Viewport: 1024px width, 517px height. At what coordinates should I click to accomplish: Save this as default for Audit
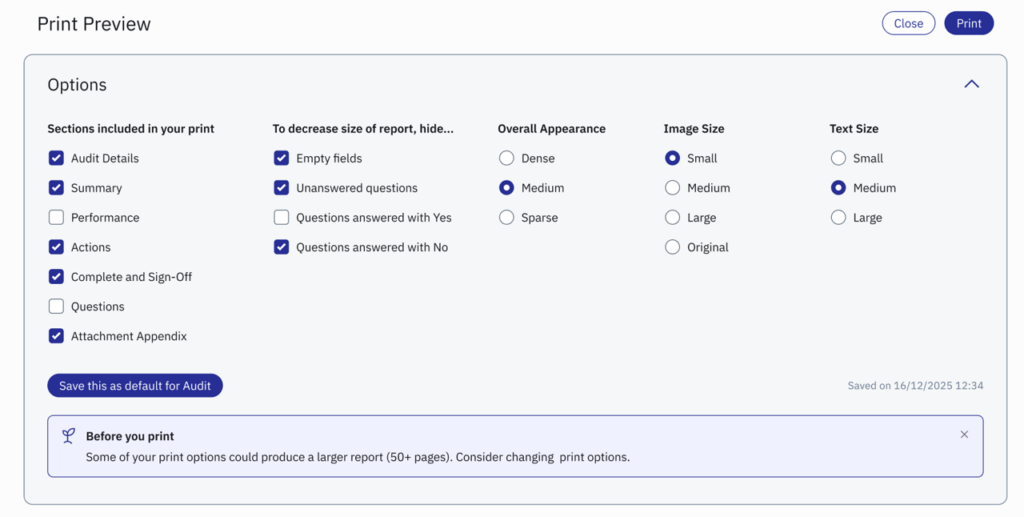click(135, 386)
